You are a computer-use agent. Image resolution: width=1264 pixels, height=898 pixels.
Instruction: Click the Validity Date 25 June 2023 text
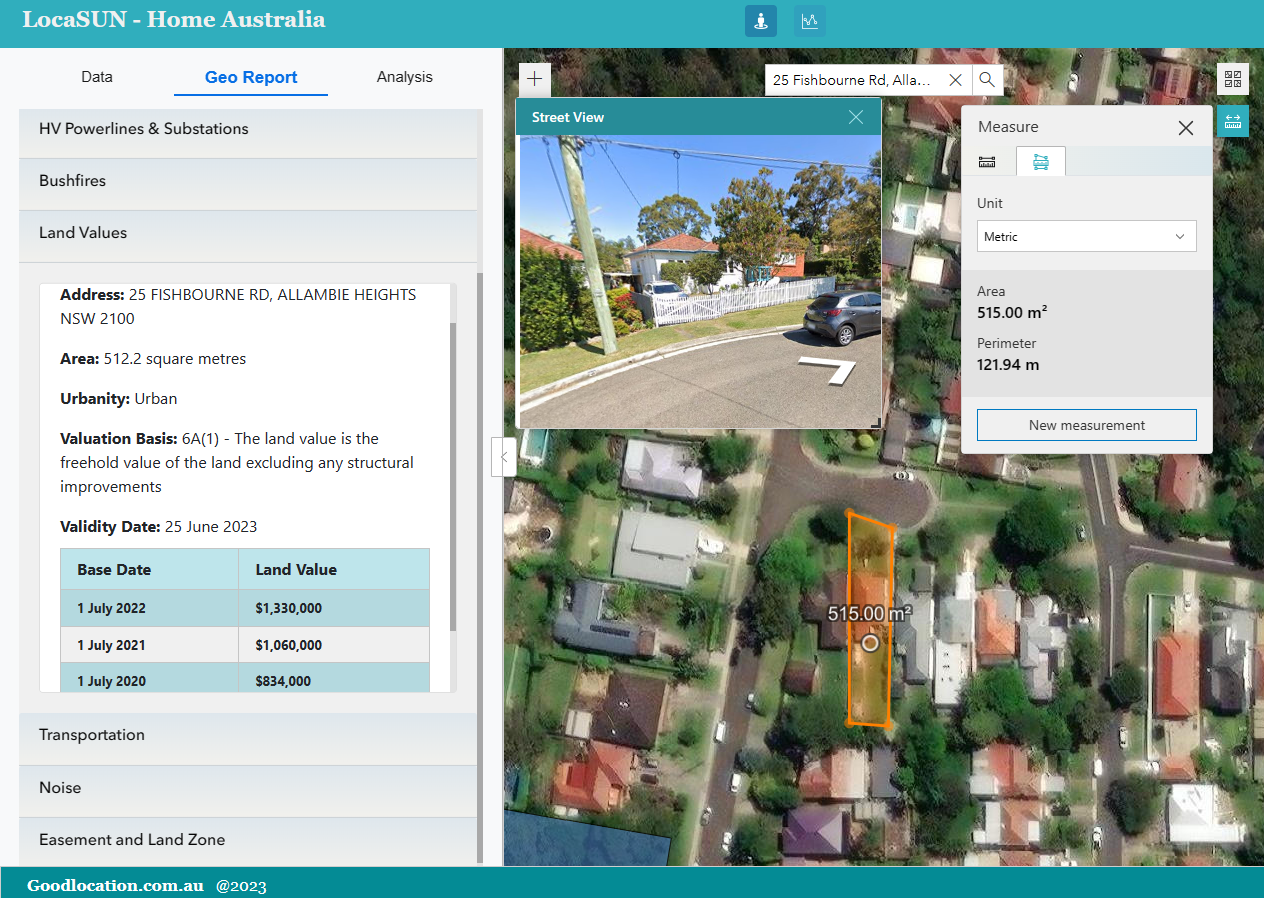(159, 527)
